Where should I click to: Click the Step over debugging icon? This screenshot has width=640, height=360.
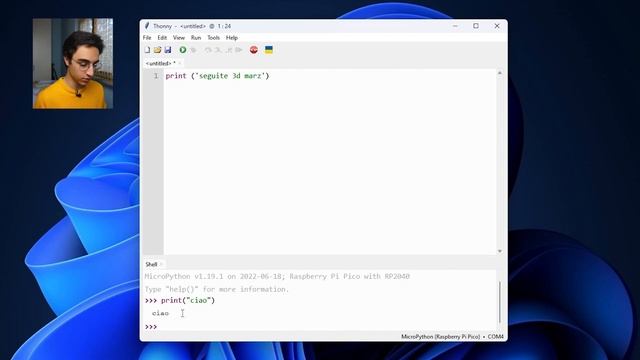point(208,50)
